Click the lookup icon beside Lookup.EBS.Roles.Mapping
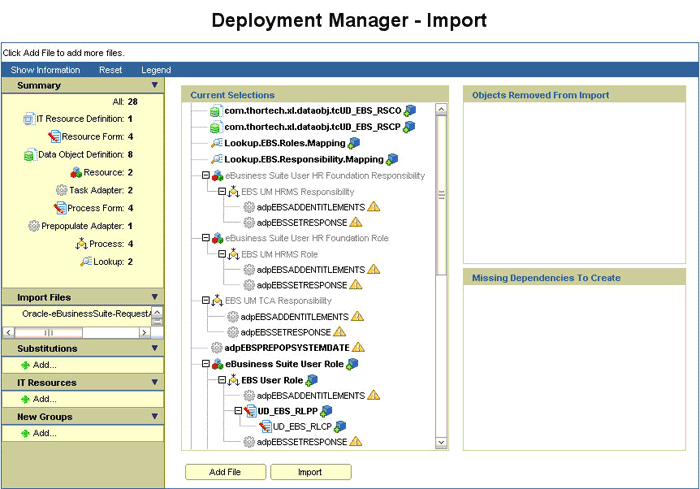 [217, 143]
